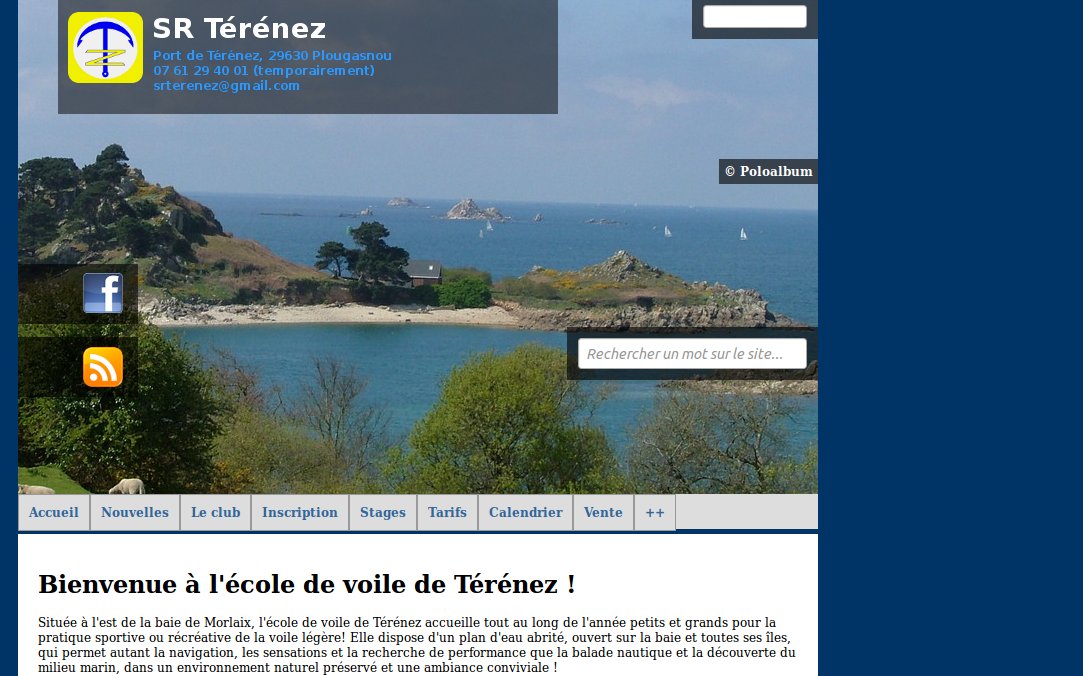This screenshot has width=1083, height=676.
Task: Click the Port de Térénez address line
Action: (x=272, y=56)
